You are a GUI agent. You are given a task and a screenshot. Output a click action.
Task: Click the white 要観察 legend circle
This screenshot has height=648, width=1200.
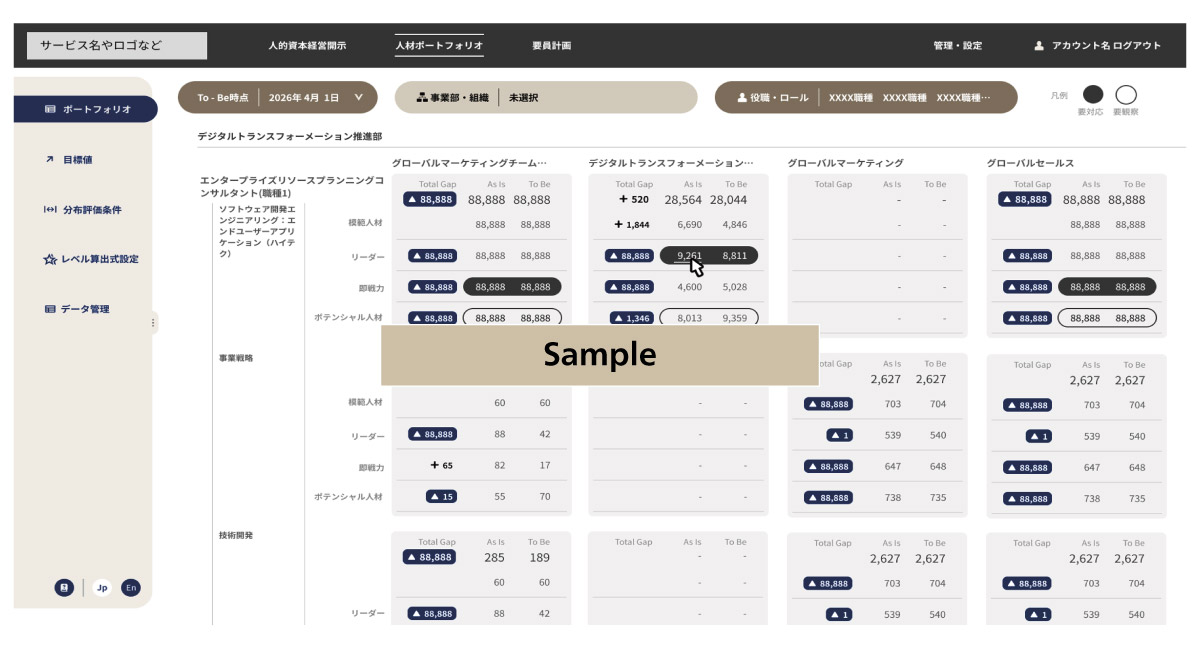coord(1126,95)
